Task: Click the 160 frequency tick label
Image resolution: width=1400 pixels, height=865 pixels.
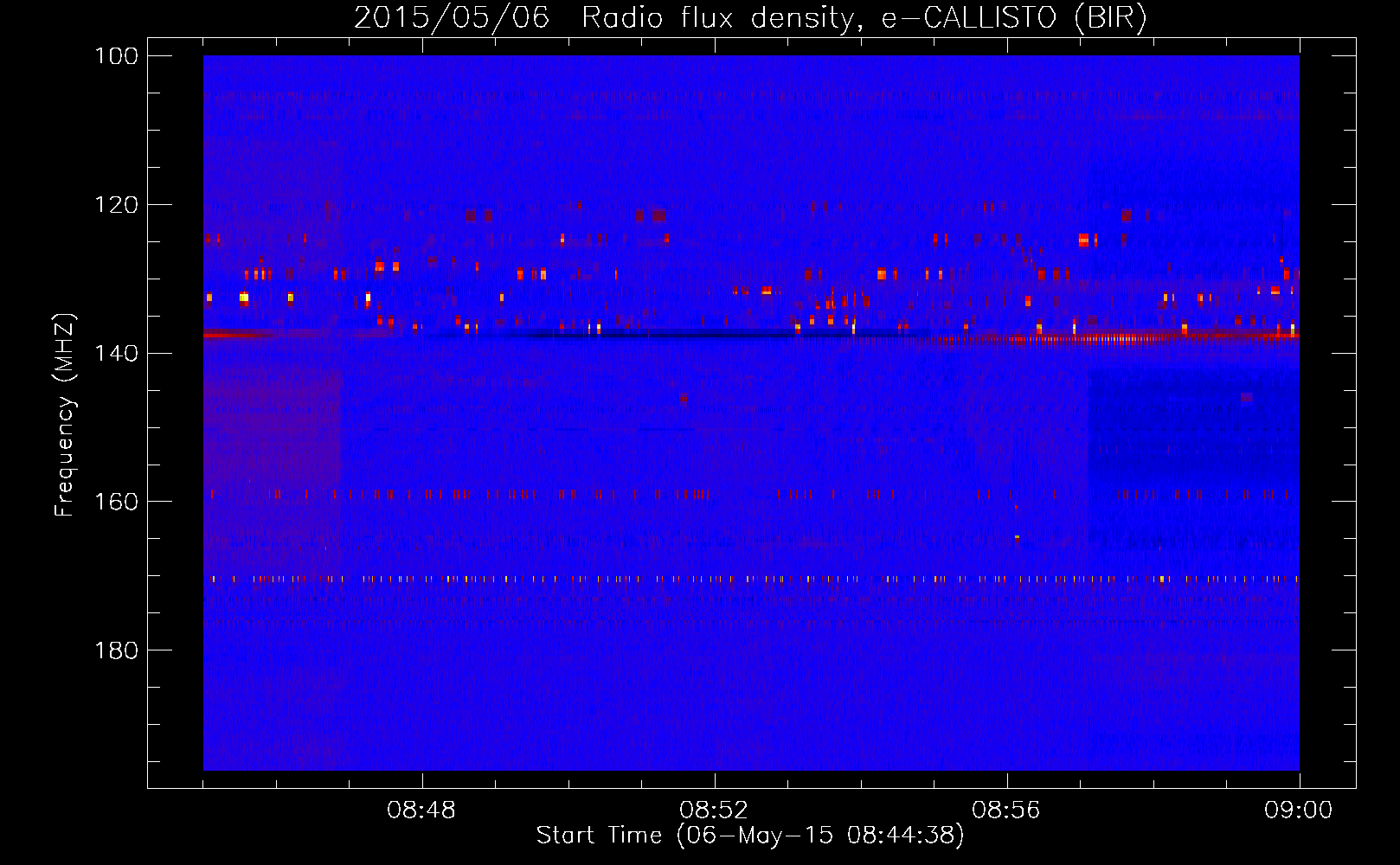Action: click(x=115, y=502)
